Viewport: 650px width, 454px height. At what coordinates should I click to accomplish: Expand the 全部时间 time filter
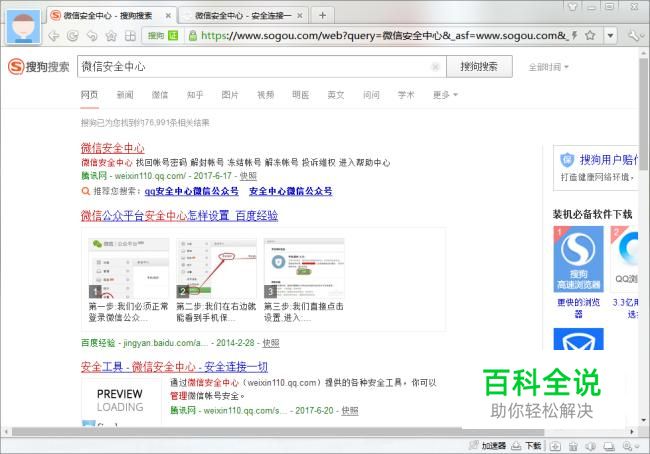(x=548, y=67)
